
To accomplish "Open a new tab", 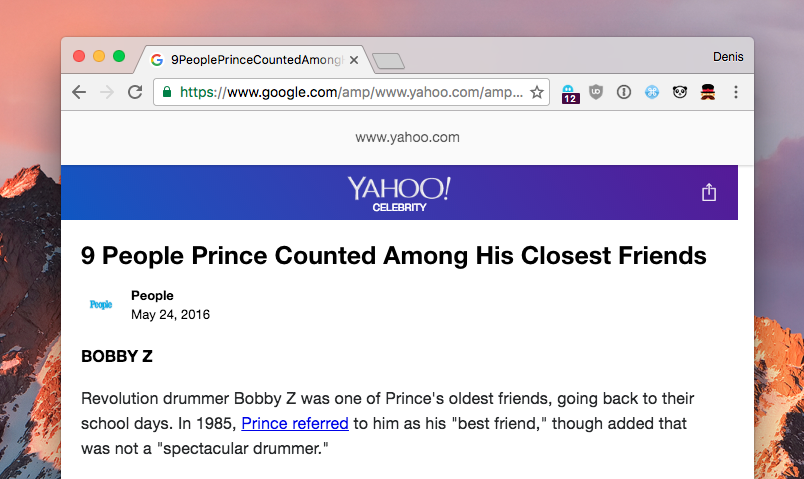I will point(388,61).
